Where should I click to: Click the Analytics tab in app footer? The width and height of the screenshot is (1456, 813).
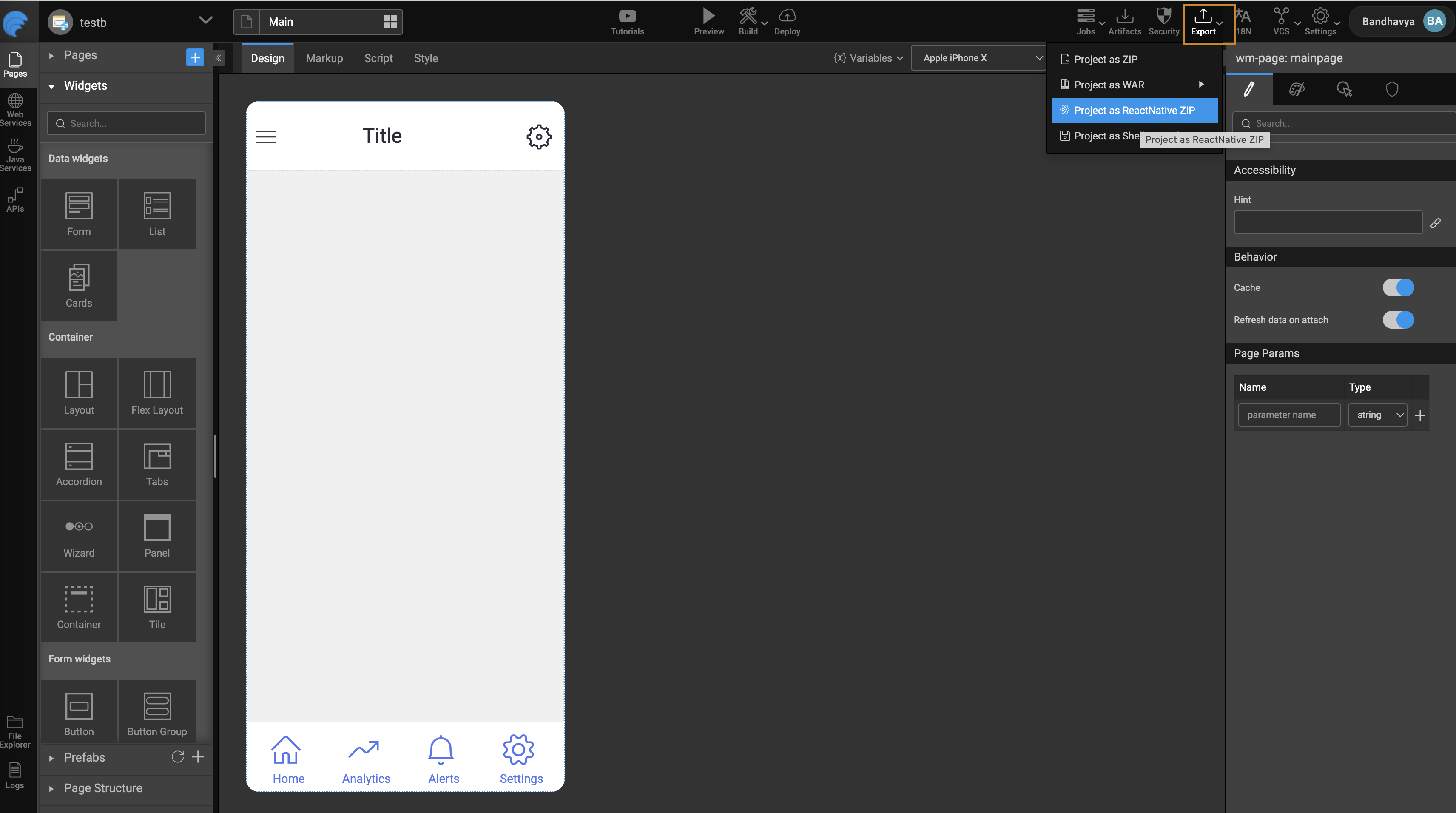point(366,759)
